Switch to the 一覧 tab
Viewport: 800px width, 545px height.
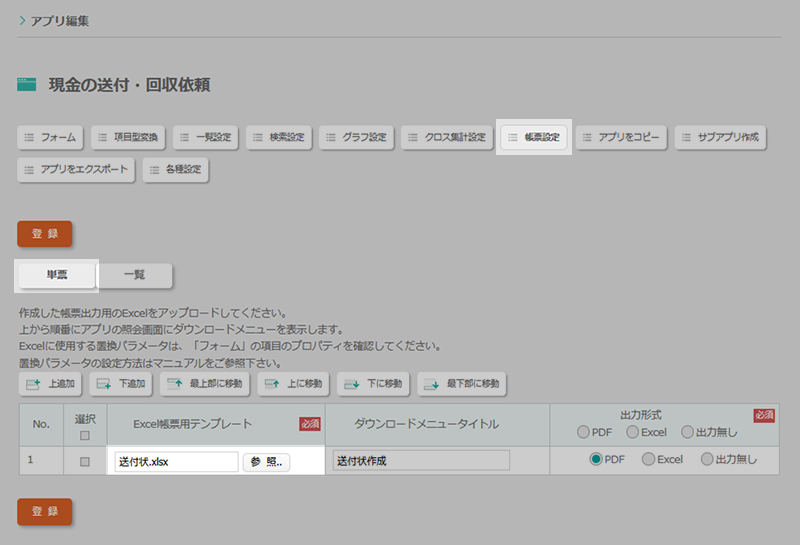(x=135, y=275)
